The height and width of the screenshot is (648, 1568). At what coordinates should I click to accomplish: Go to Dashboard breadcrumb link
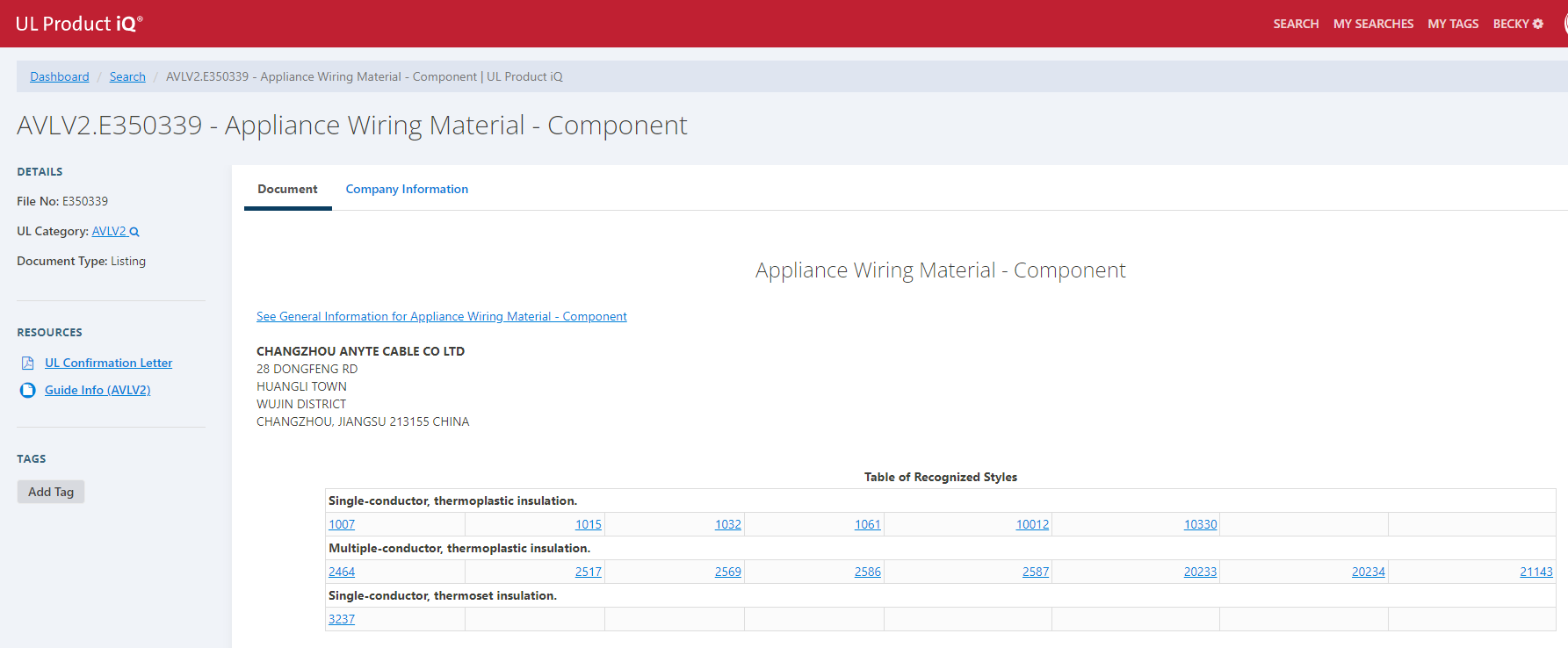pos(60,76)
